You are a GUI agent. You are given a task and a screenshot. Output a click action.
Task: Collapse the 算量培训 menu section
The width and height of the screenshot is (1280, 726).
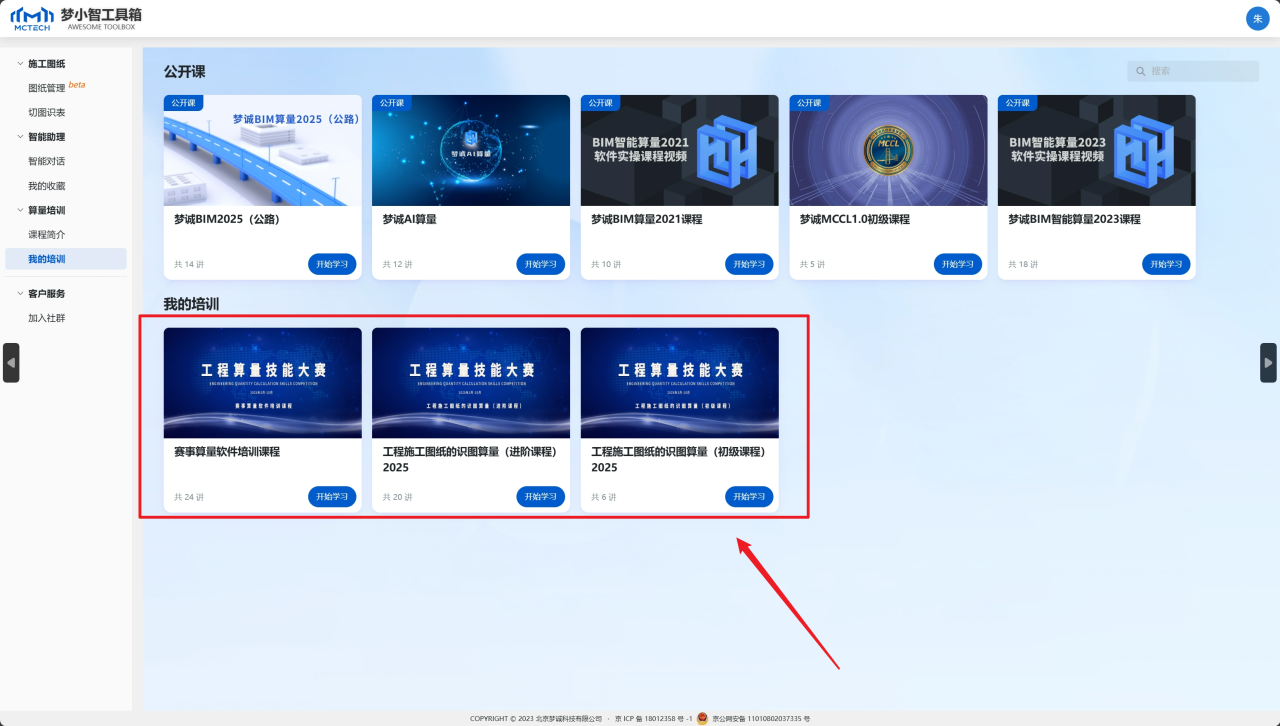(20, 210)
